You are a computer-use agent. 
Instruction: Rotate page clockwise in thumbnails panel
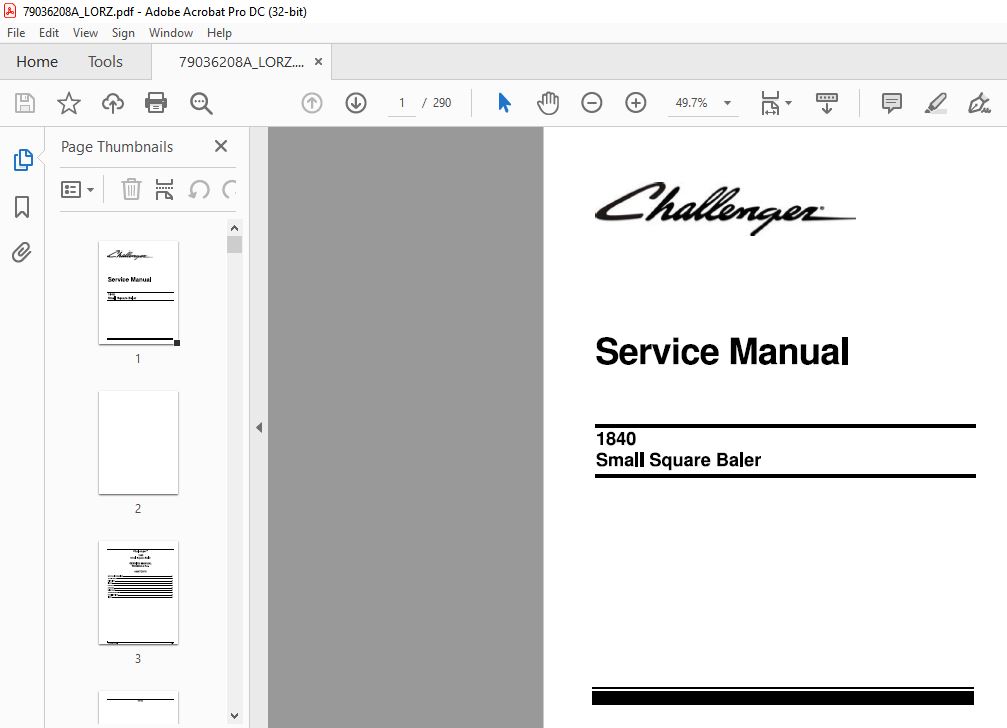coord(229,189)
